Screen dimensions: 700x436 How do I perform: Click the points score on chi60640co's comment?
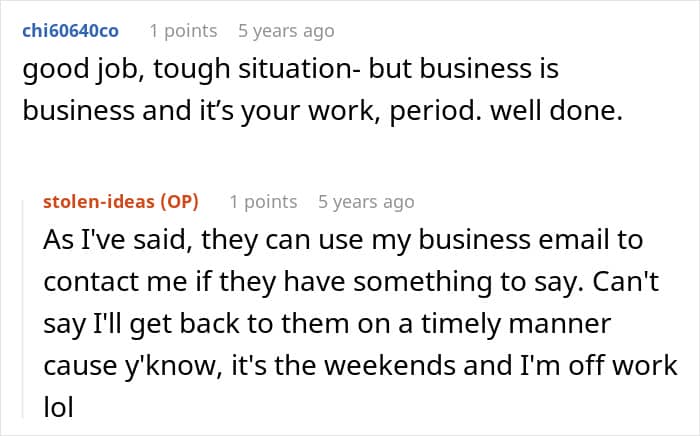click(183, 31)
